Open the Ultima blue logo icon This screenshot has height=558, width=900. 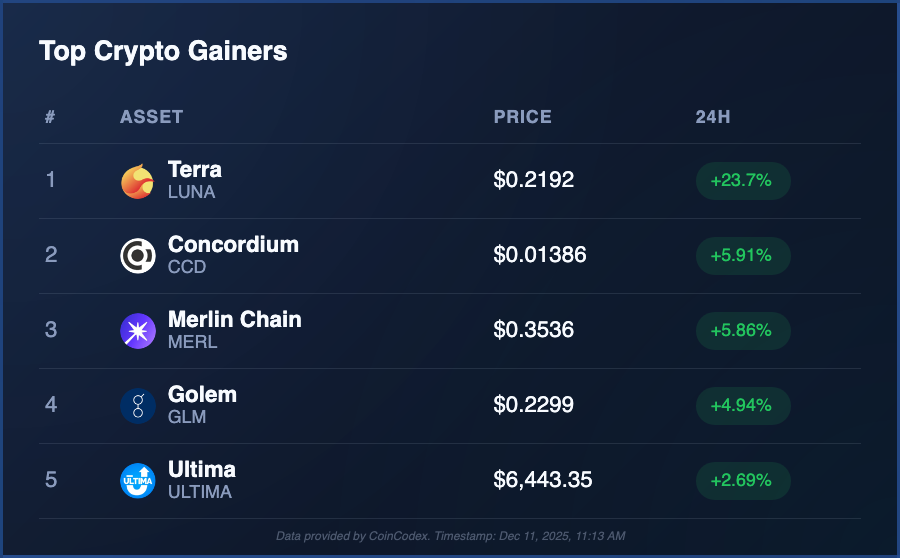[137, 481]
